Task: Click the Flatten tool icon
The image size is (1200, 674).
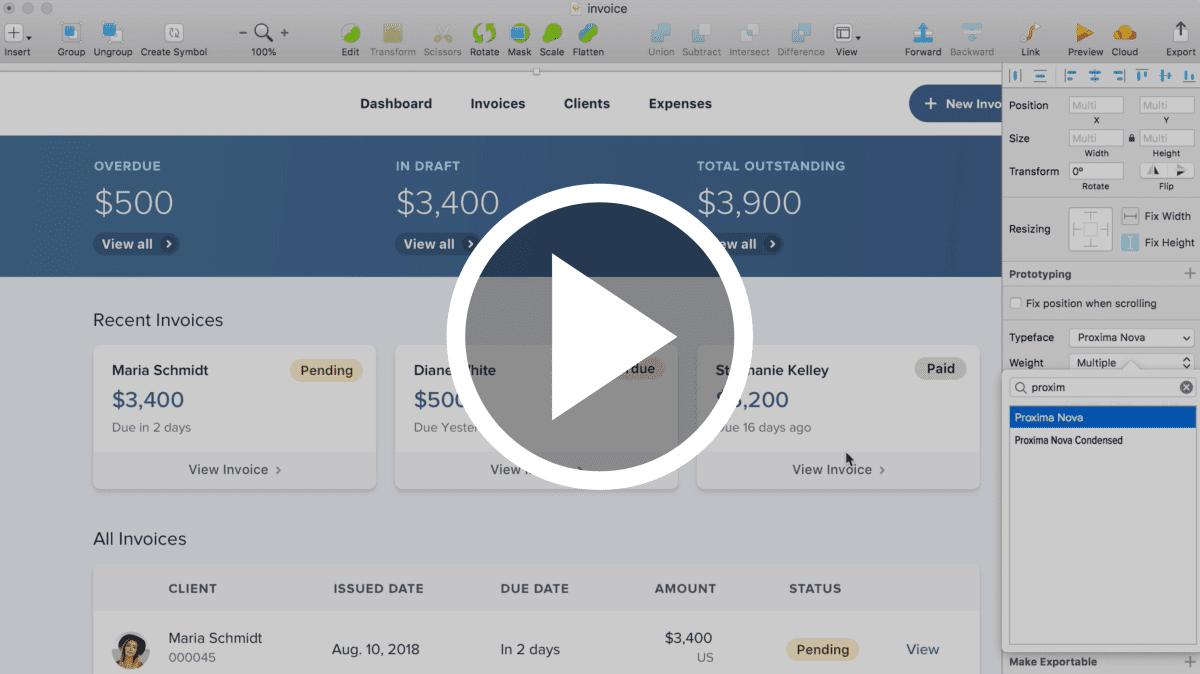Action: tap(587, 33)
